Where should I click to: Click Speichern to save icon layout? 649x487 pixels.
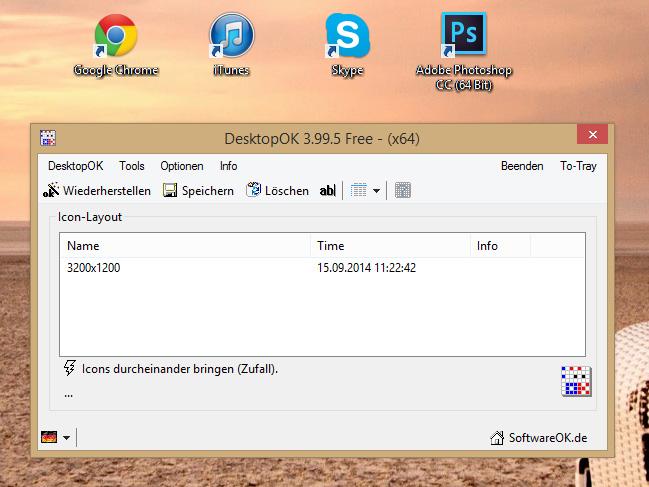[198, 190]
